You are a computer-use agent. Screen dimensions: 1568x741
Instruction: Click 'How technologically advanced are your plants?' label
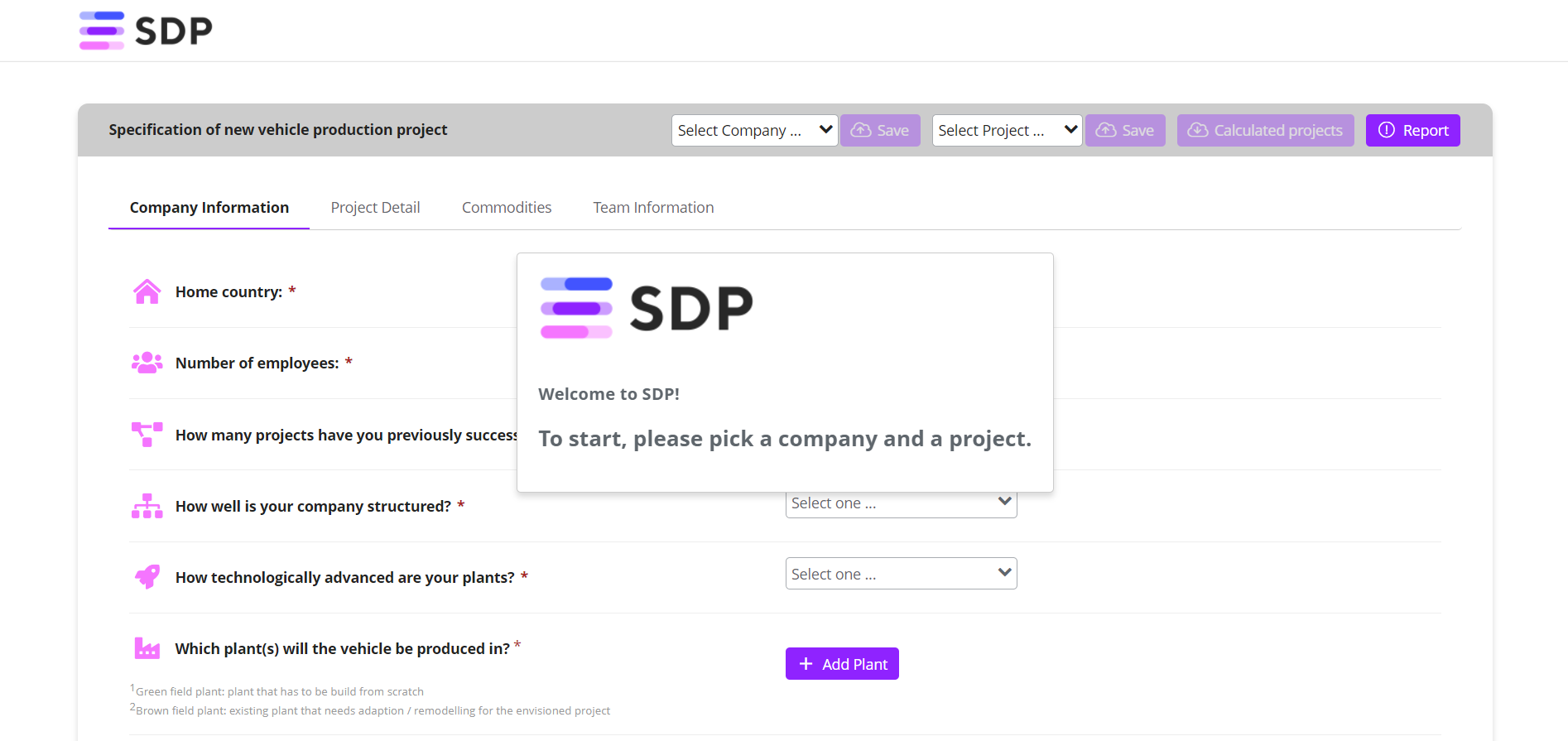click(x=345, y=578)
